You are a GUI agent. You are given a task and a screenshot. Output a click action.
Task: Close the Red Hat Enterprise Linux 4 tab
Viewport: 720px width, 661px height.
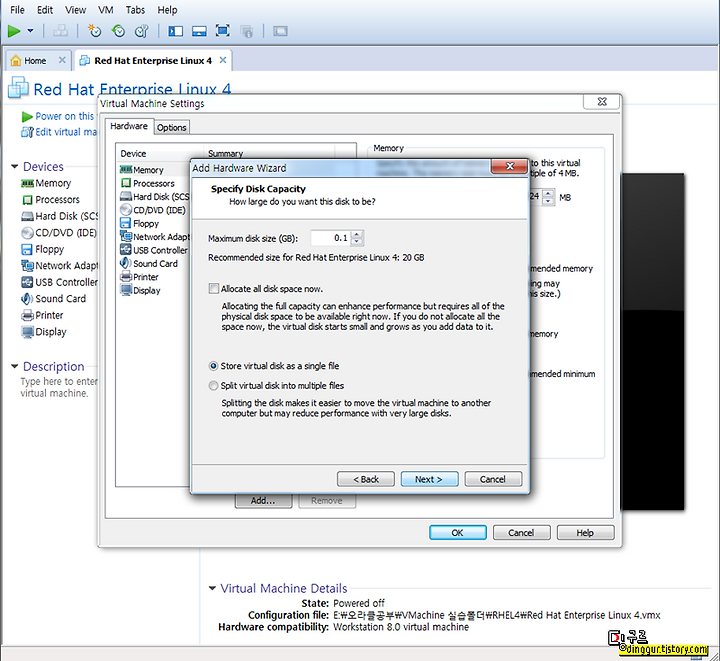[x=223, y=60]
